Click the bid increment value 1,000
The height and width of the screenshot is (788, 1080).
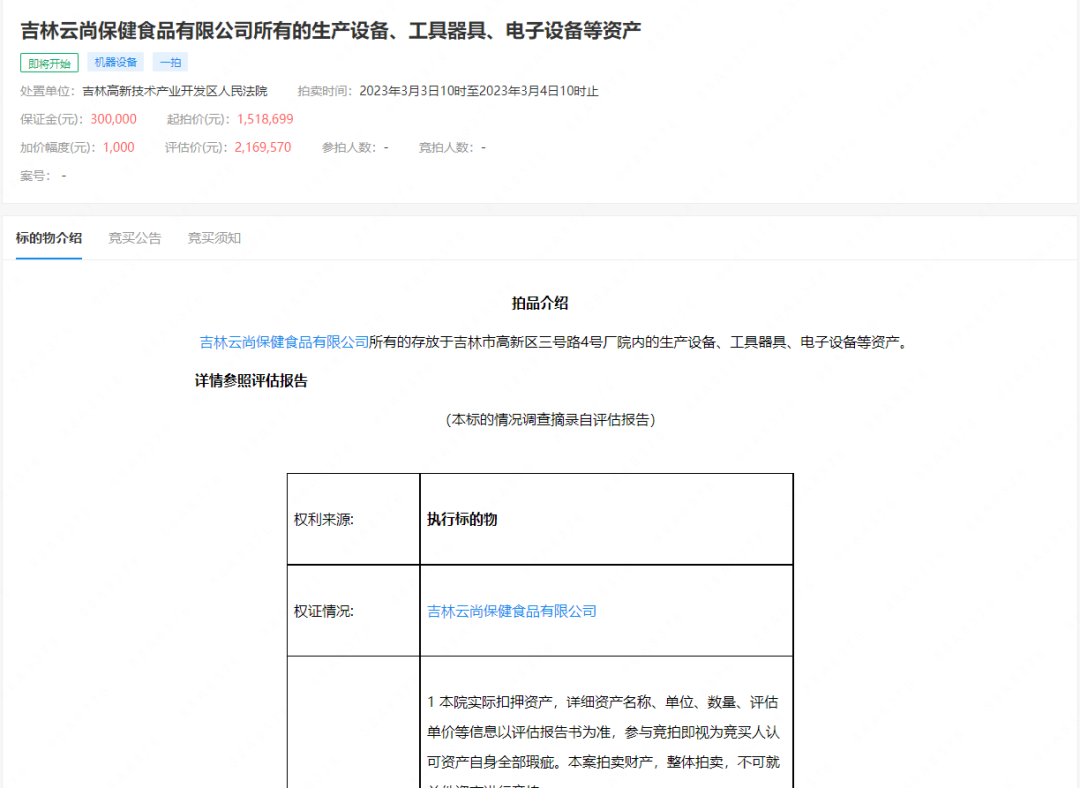[118, 147]
